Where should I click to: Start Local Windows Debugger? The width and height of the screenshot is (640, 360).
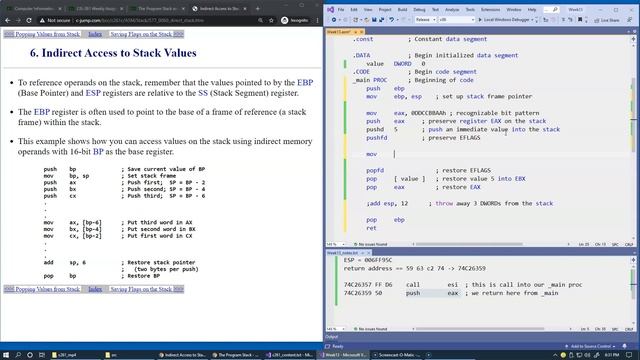click(505, 20)
